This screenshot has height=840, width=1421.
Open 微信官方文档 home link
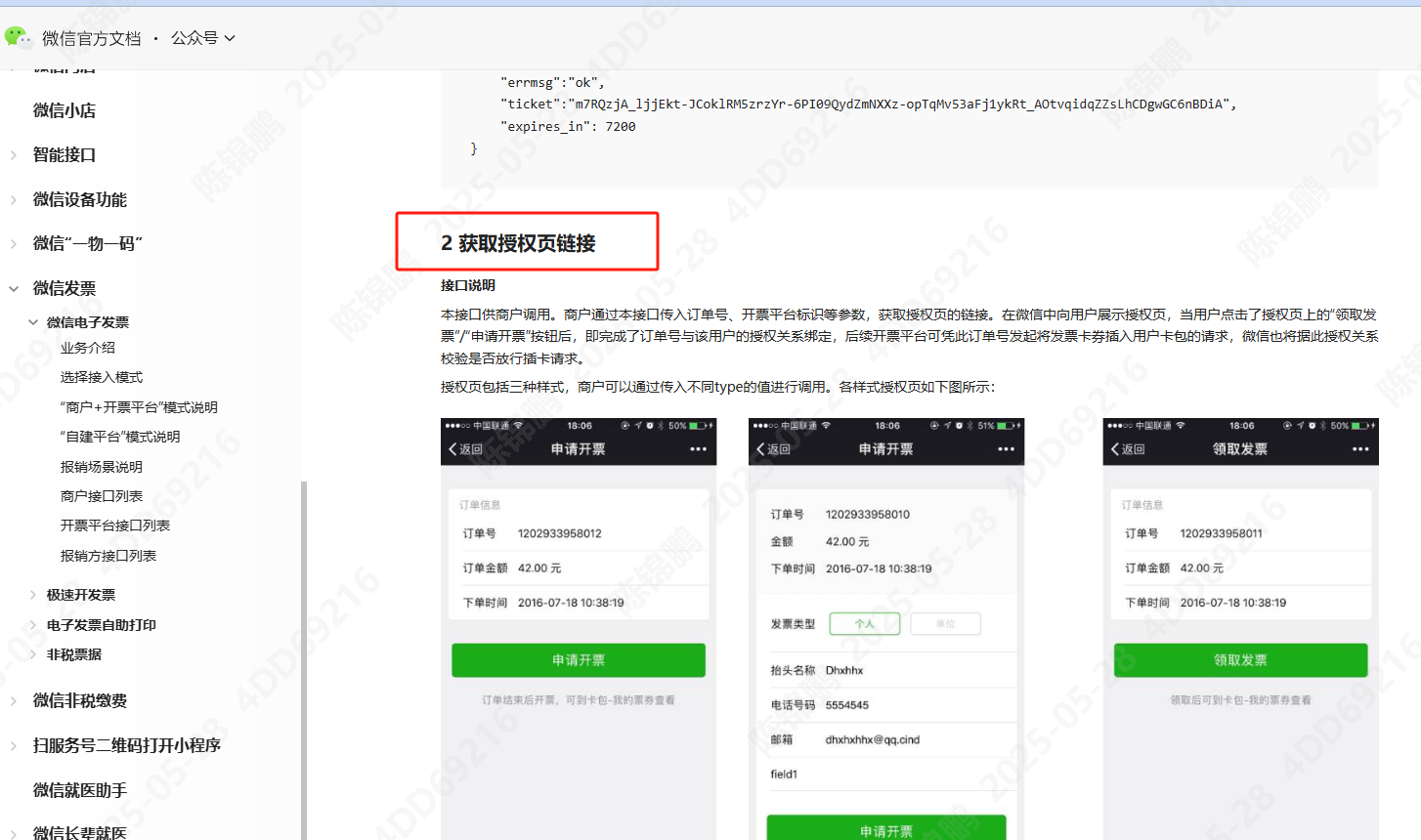pyautogui.click(x=92, y=38)
